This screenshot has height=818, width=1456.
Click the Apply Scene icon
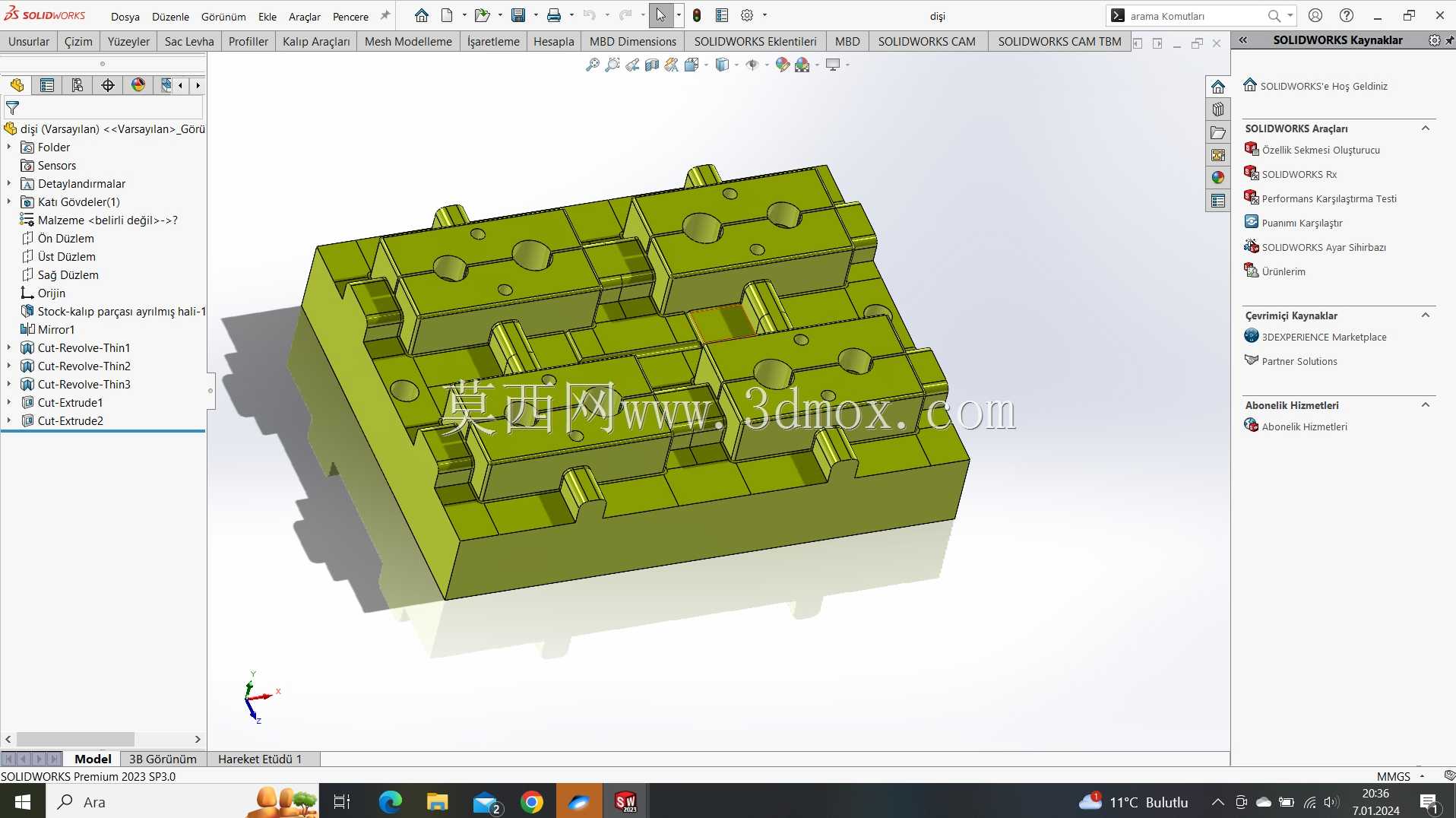coord(802,65)
